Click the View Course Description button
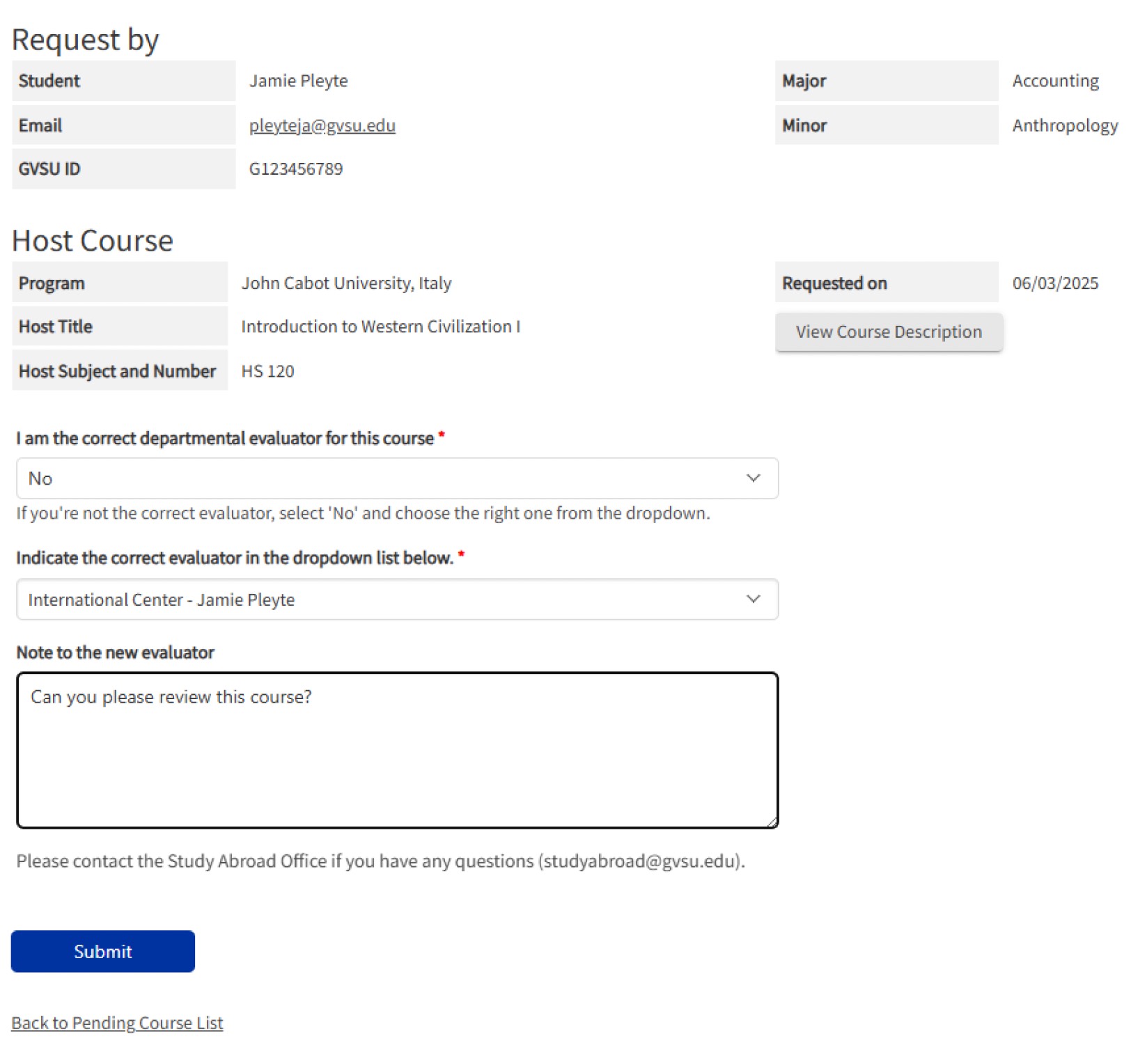Screen dimensions: 1131x1064 pyautogui.click(x=889, y=332)
